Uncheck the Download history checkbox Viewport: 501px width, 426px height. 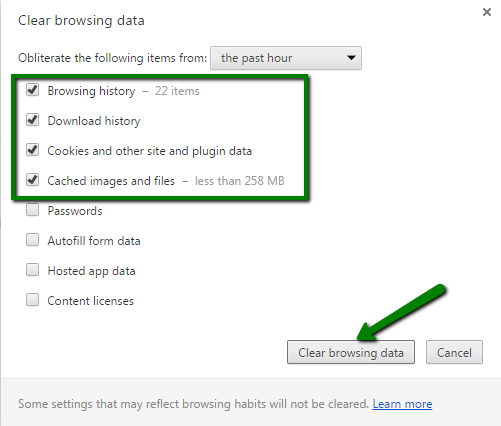point(33,120)
